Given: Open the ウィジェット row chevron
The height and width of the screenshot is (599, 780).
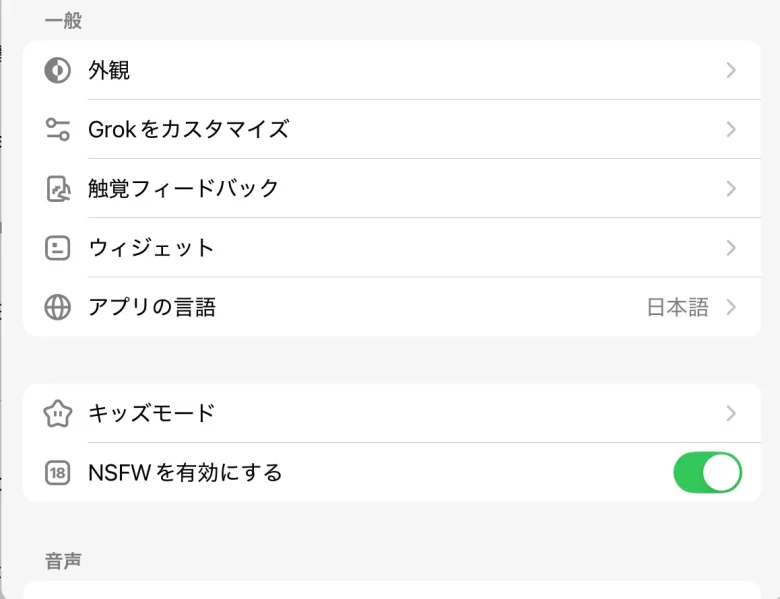Looking at the screenshot, I should point(731,247).
